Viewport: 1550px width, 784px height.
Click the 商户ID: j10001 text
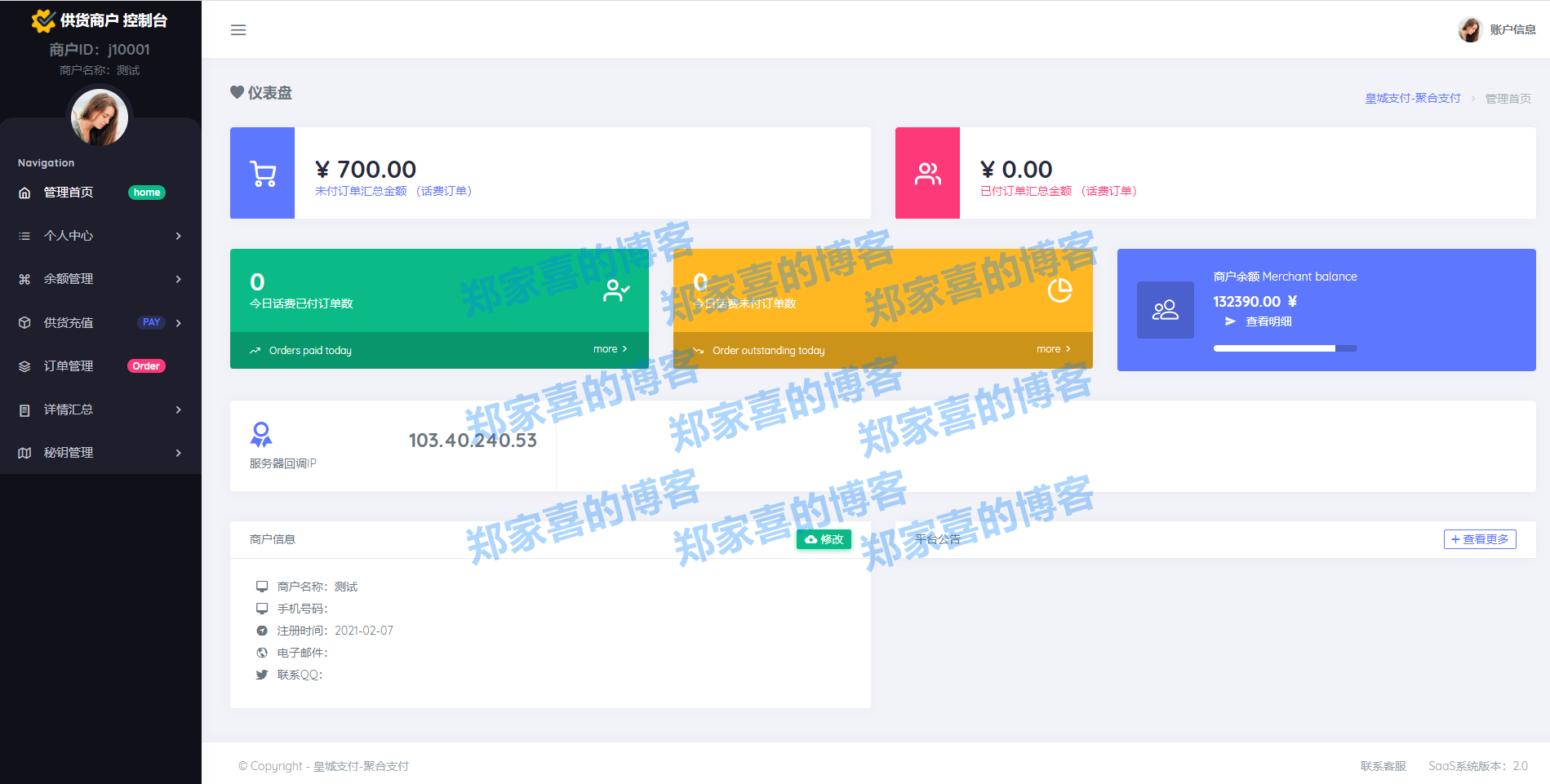(x=100, y=50)
